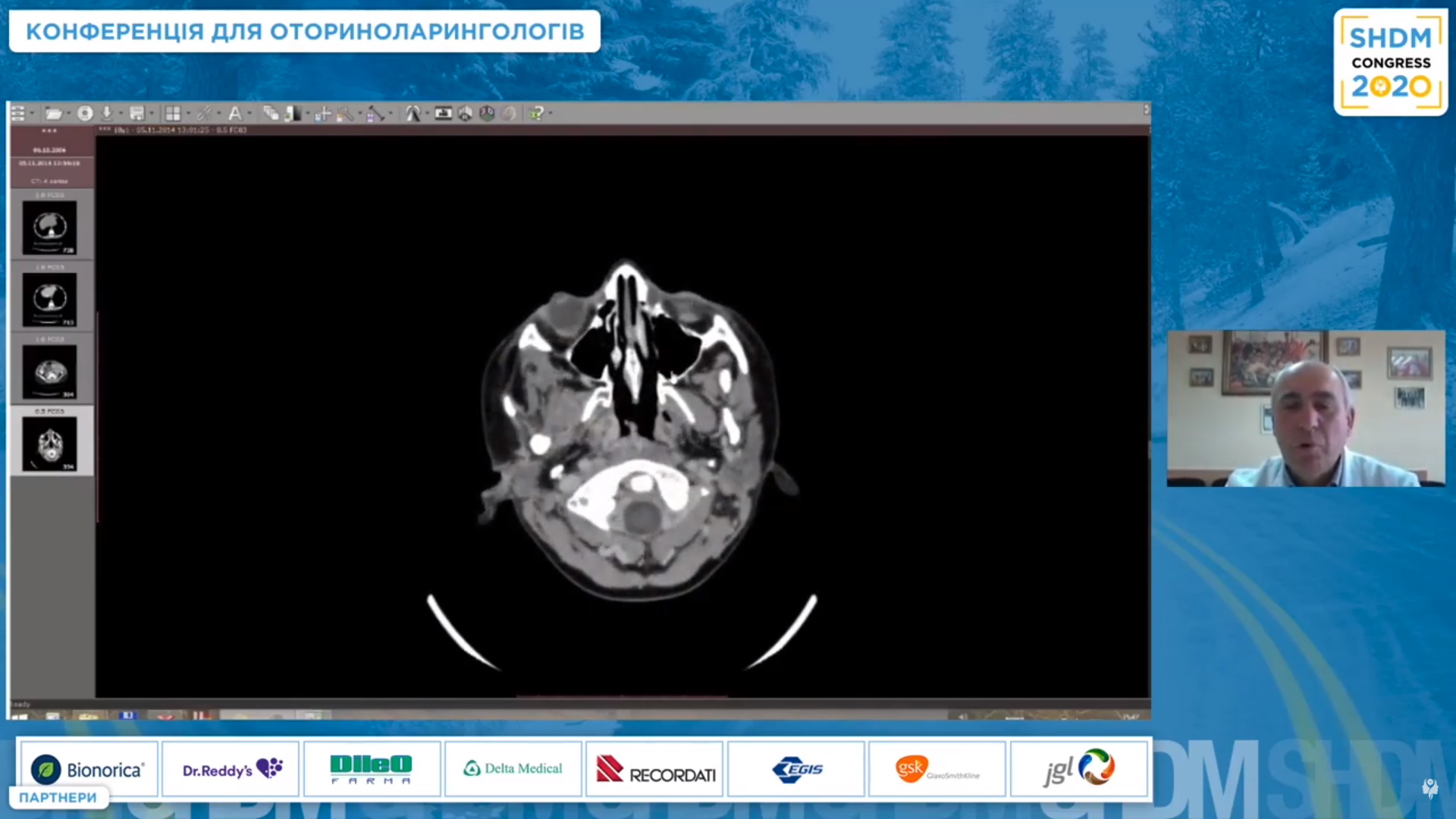Select the magnifier zoom tool
Viewport: 1456px width, 819px height.
[345, 114]
